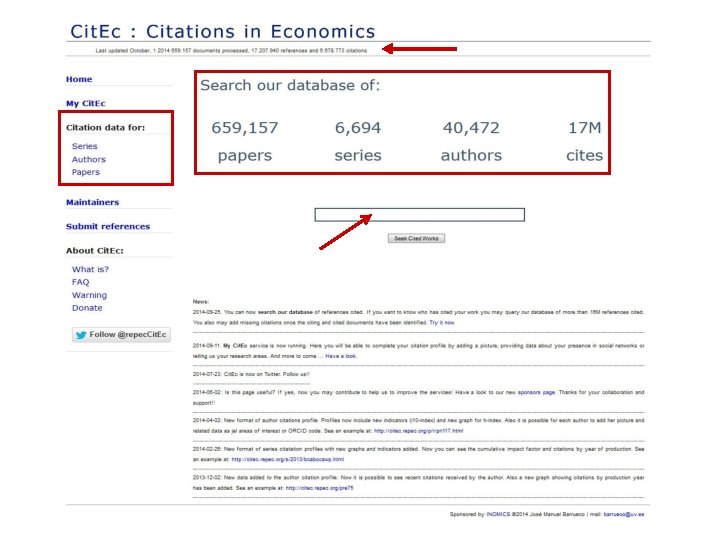Click the 'Search our database of:' heading
This screenshot has height=540, width=720.
coord(290,85)
